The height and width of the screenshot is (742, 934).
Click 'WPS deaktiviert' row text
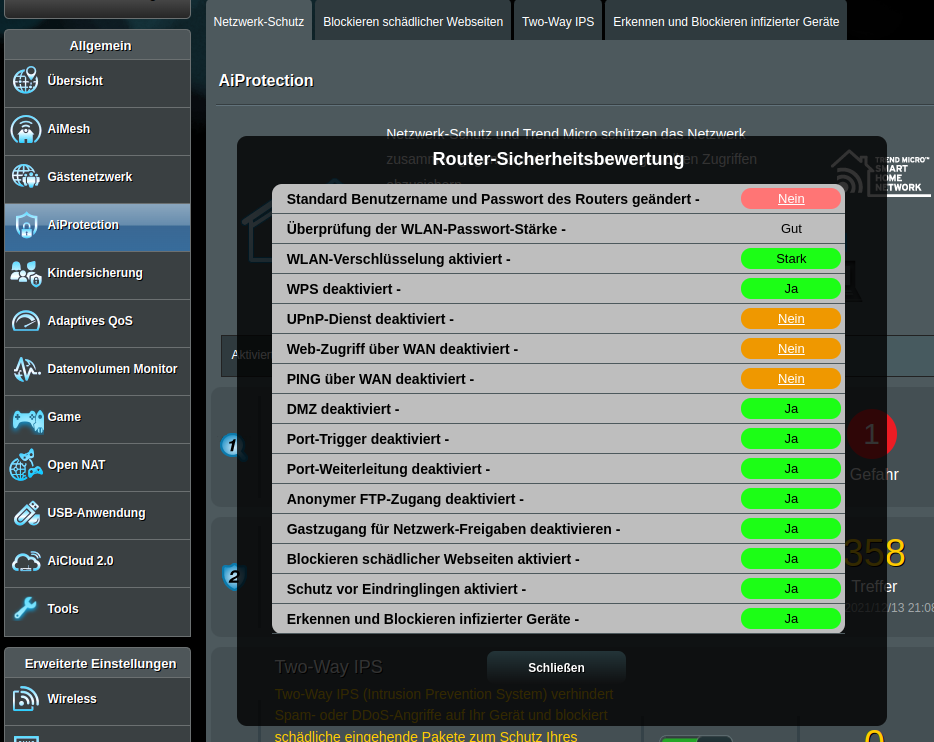click(344, 289)
